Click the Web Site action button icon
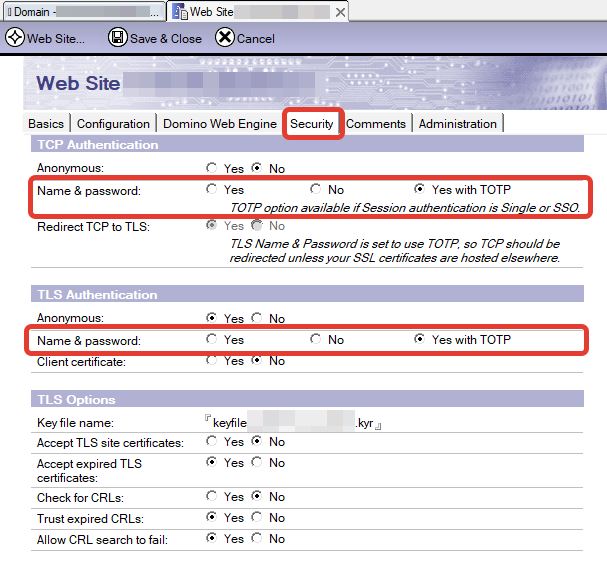Image resolution: width=607 pixels, height=562 pixels. point(15,38)
